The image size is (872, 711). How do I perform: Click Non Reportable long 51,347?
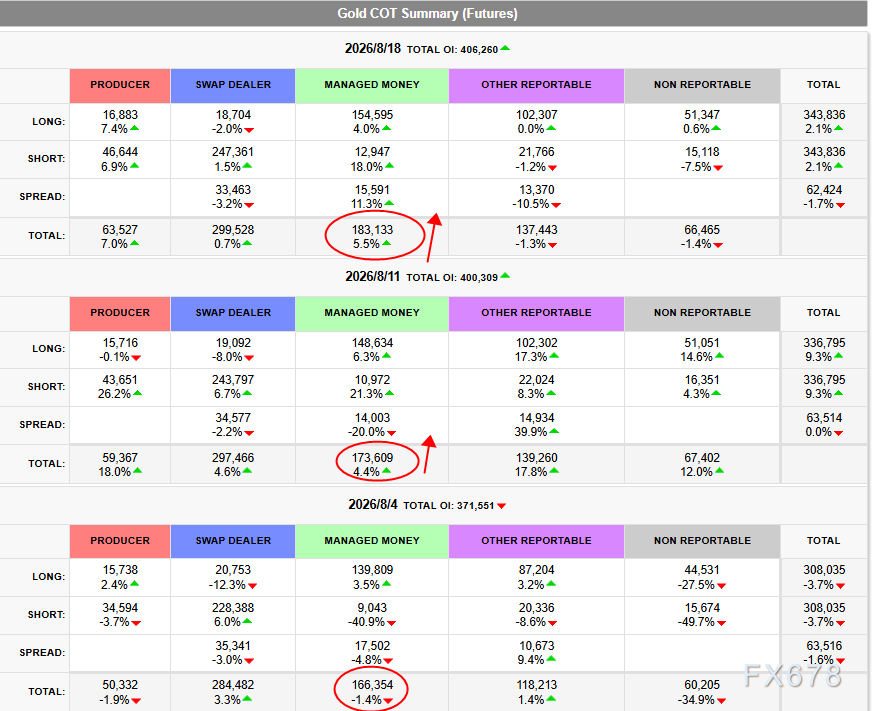click(702, 115)
